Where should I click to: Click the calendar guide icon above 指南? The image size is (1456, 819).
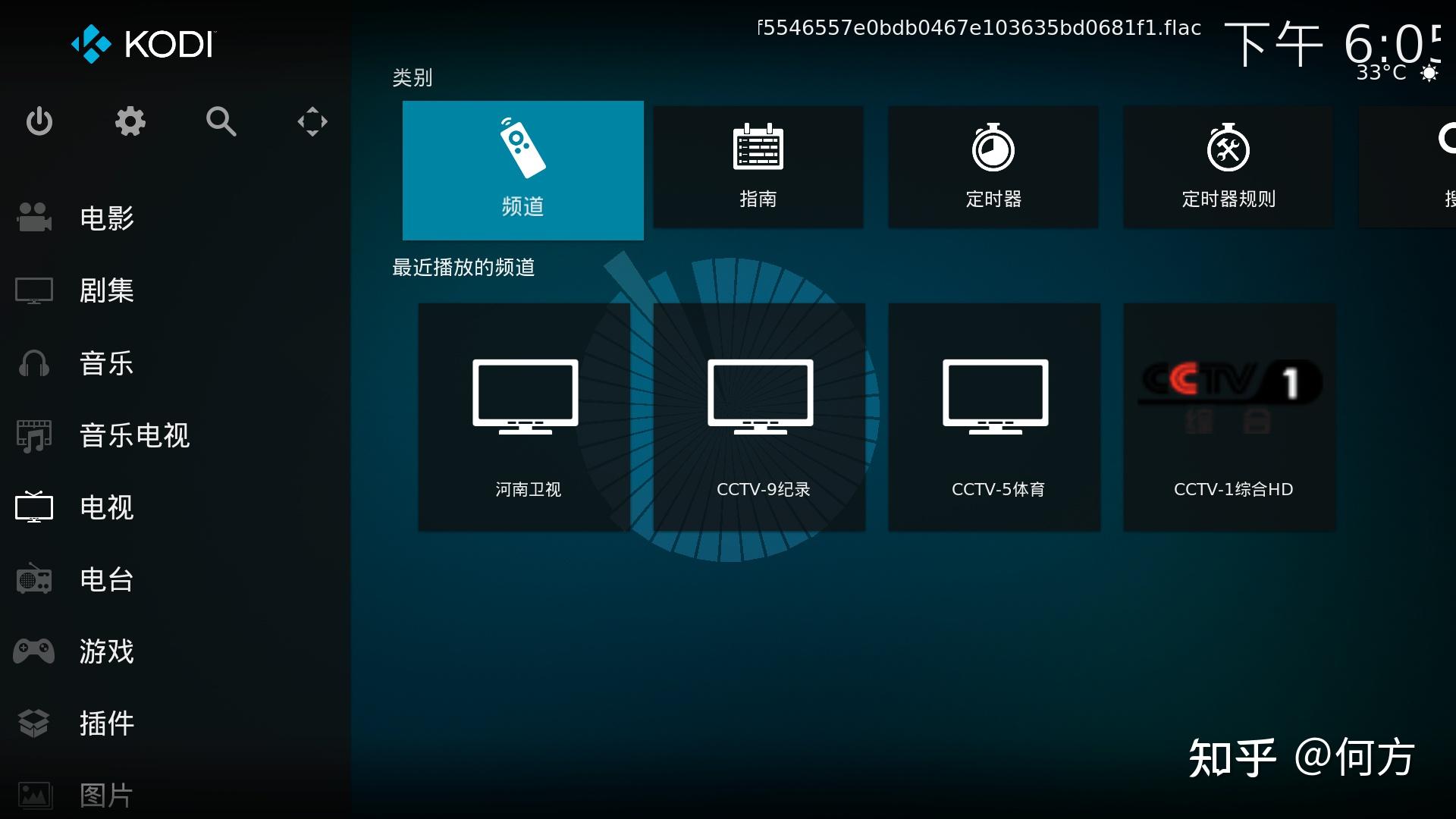pos(758,146)
